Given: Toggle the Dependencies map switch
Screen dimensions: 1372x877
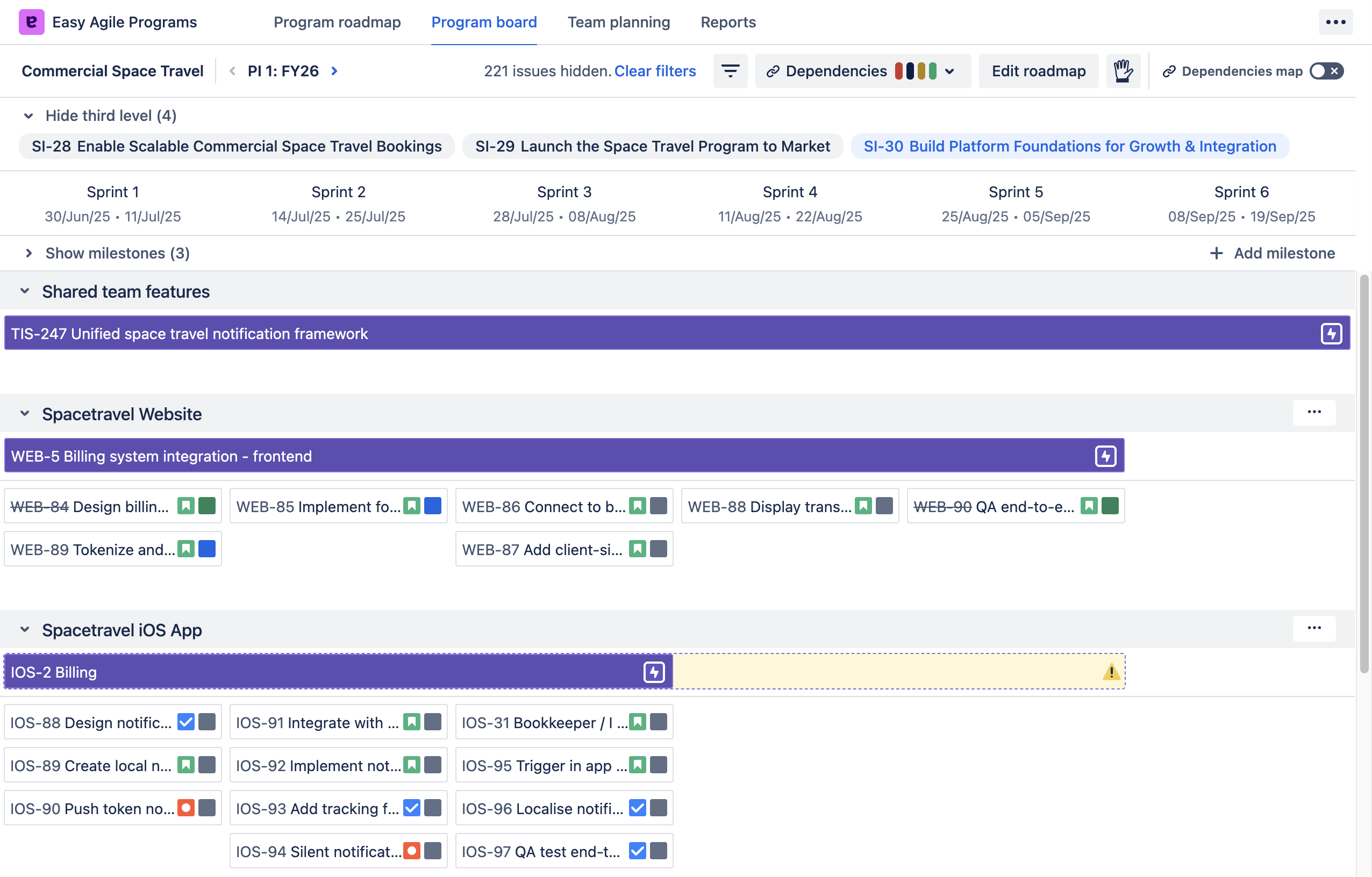Looking at the screenshot, I should (1326, 71).
